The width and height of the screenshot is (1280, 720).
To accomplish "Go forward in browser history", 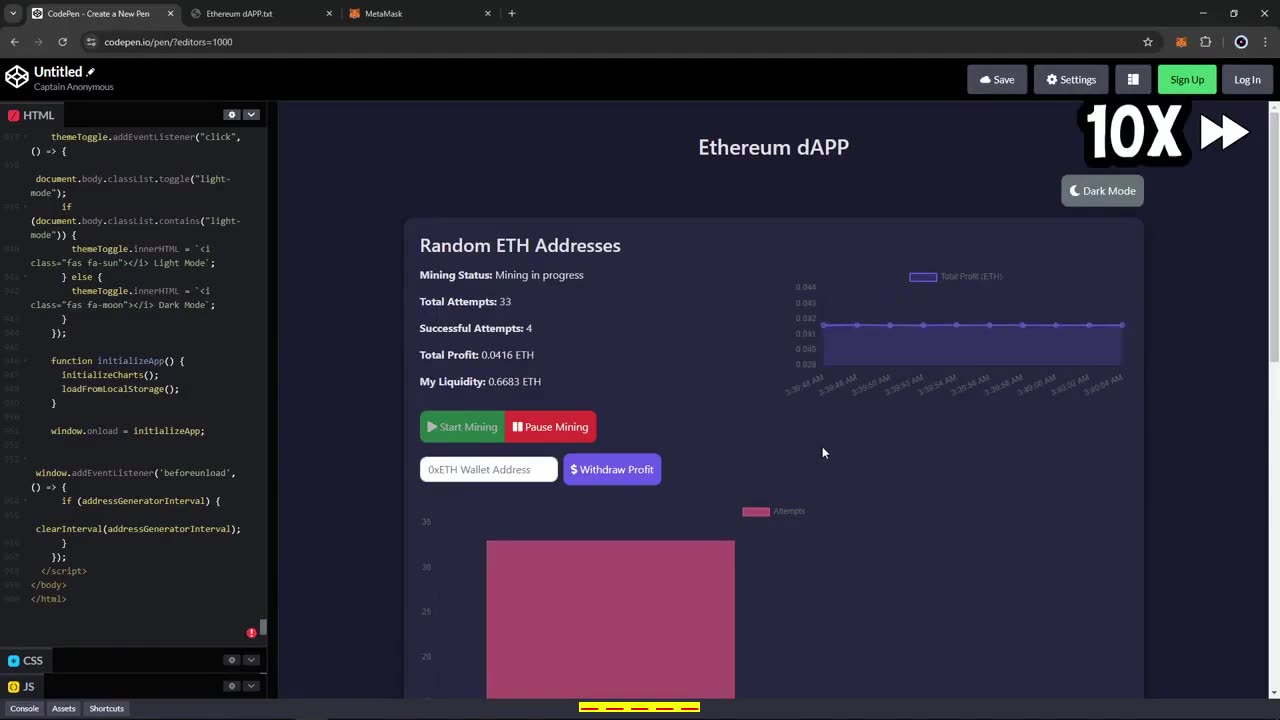I will click(x=38, y=42).
